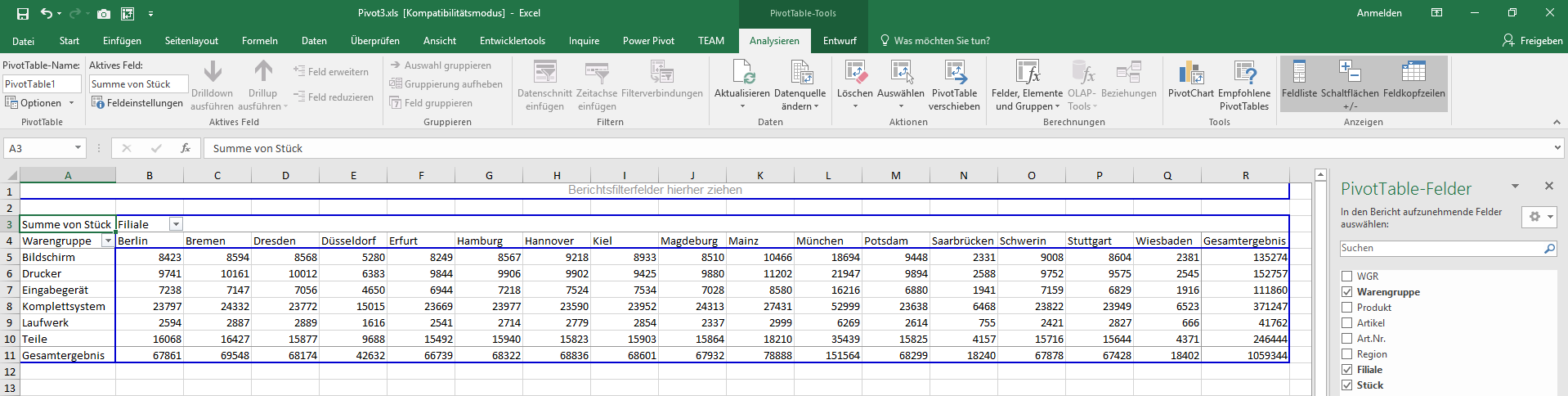Enable the Region field checkbox
Viewport: 1568px width, 396px height.
click(1346, 354)
